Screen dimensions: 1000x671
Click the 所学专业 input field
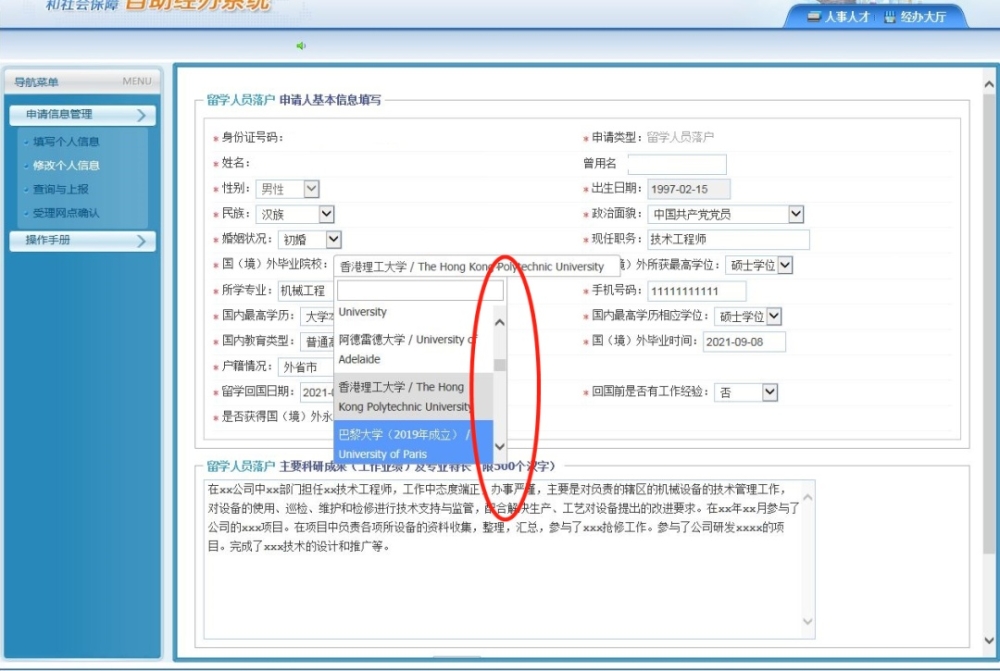click(x=305, y=291)
